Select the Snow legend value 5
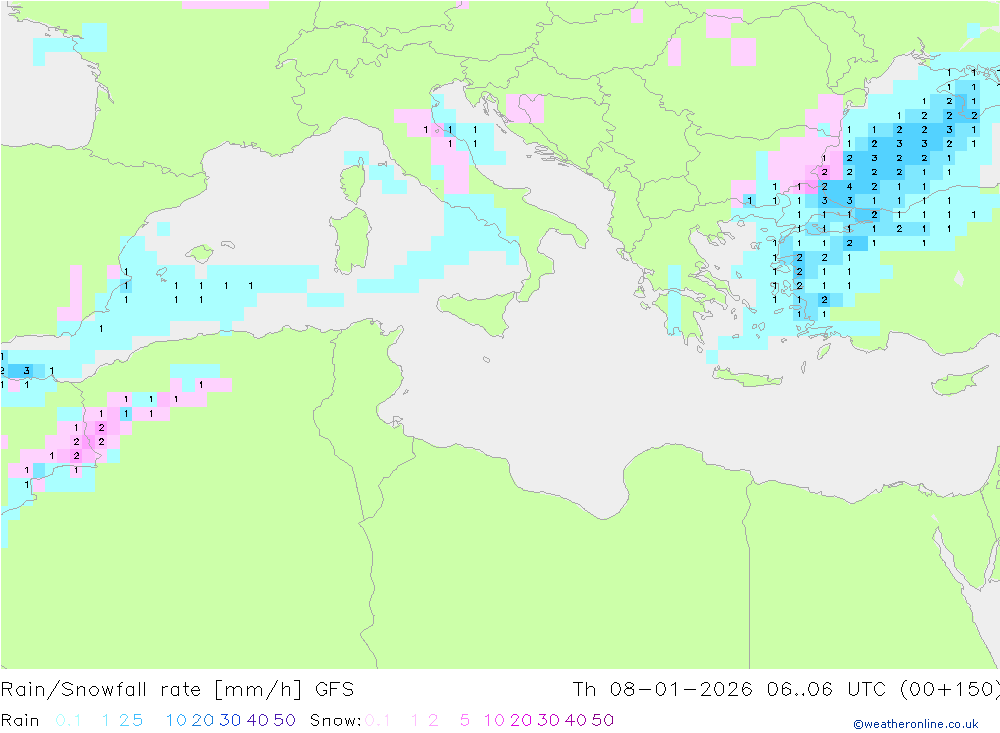1000x733 pixels. (465, 720)
